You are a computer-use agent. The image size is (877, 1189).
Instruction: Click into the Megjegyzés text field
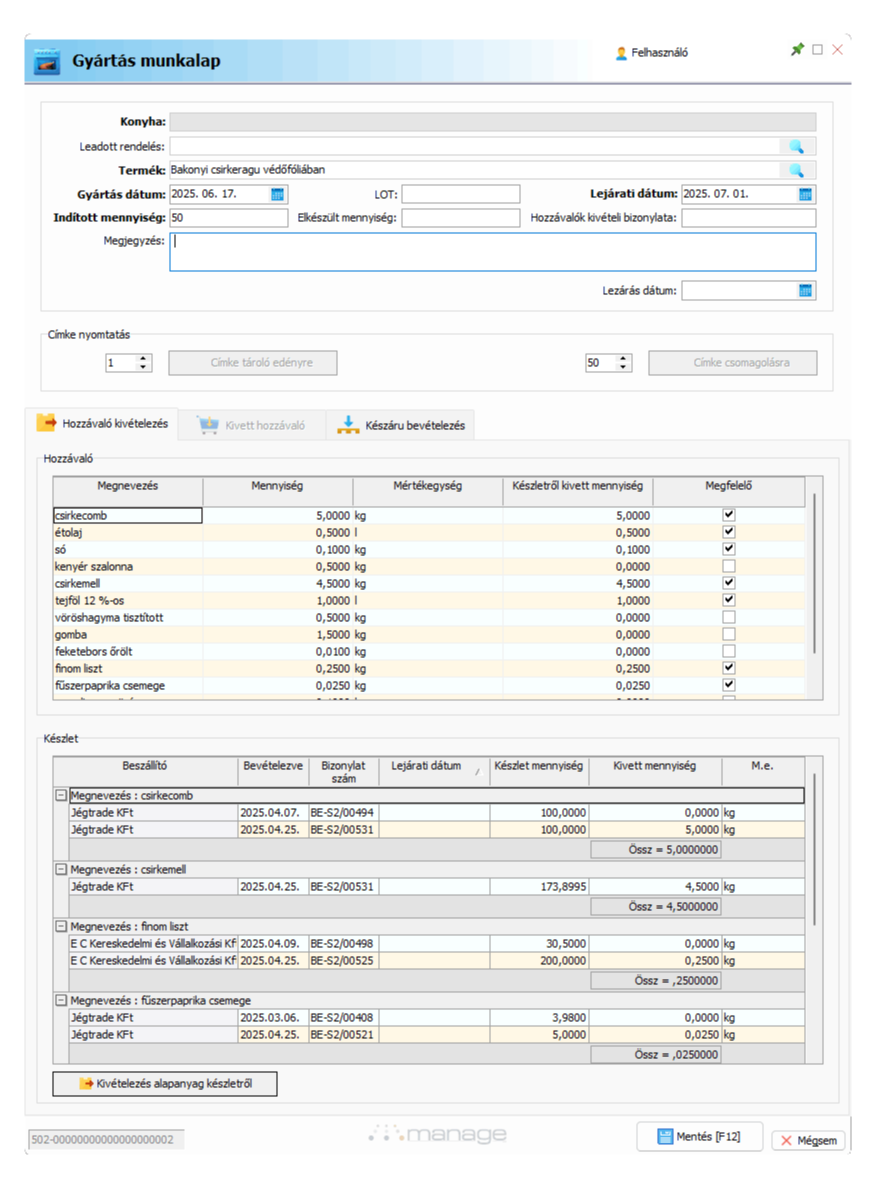pyautogui.click(x=492, y=252)
